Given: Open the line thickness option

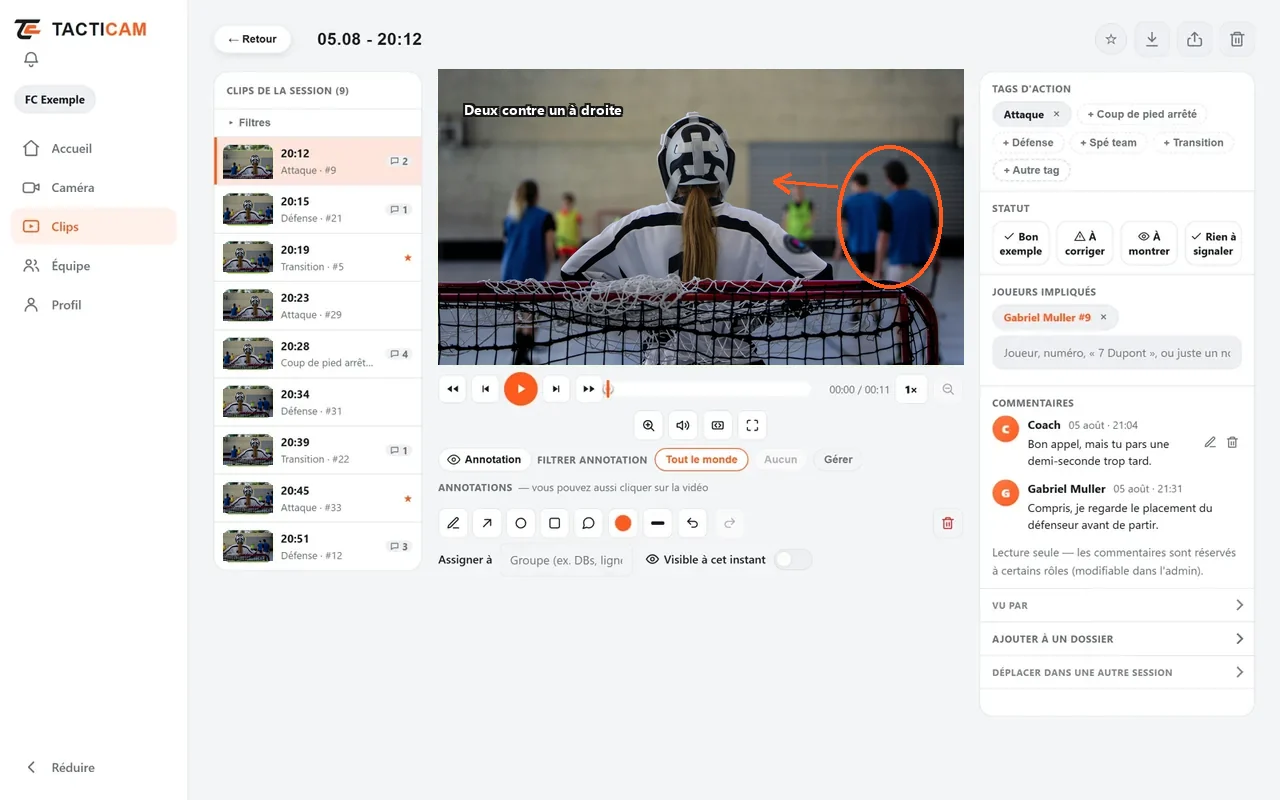Looking at the screenshot, I should (657, 523).
